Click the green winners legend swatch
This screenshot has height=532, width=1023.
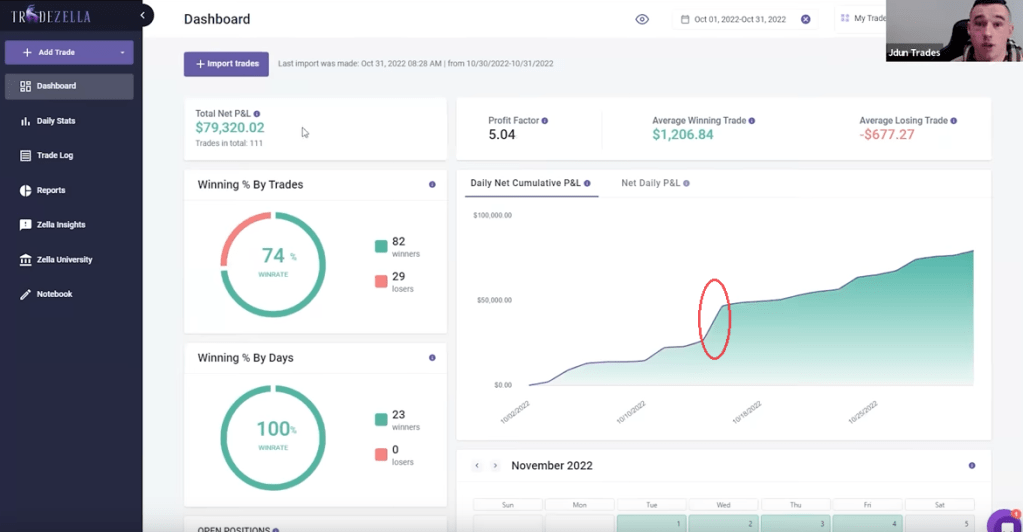(381, 247)
